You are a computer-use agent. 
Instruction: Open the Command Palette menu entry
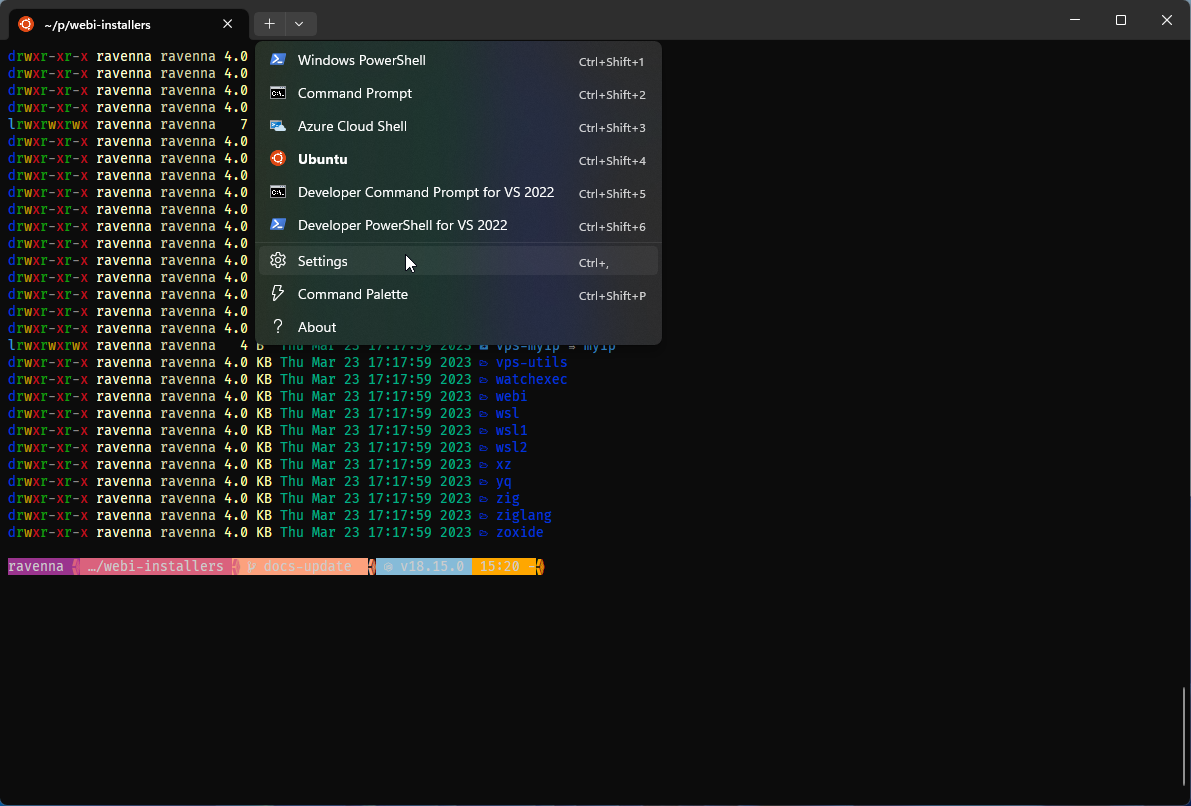pos(352,293)
